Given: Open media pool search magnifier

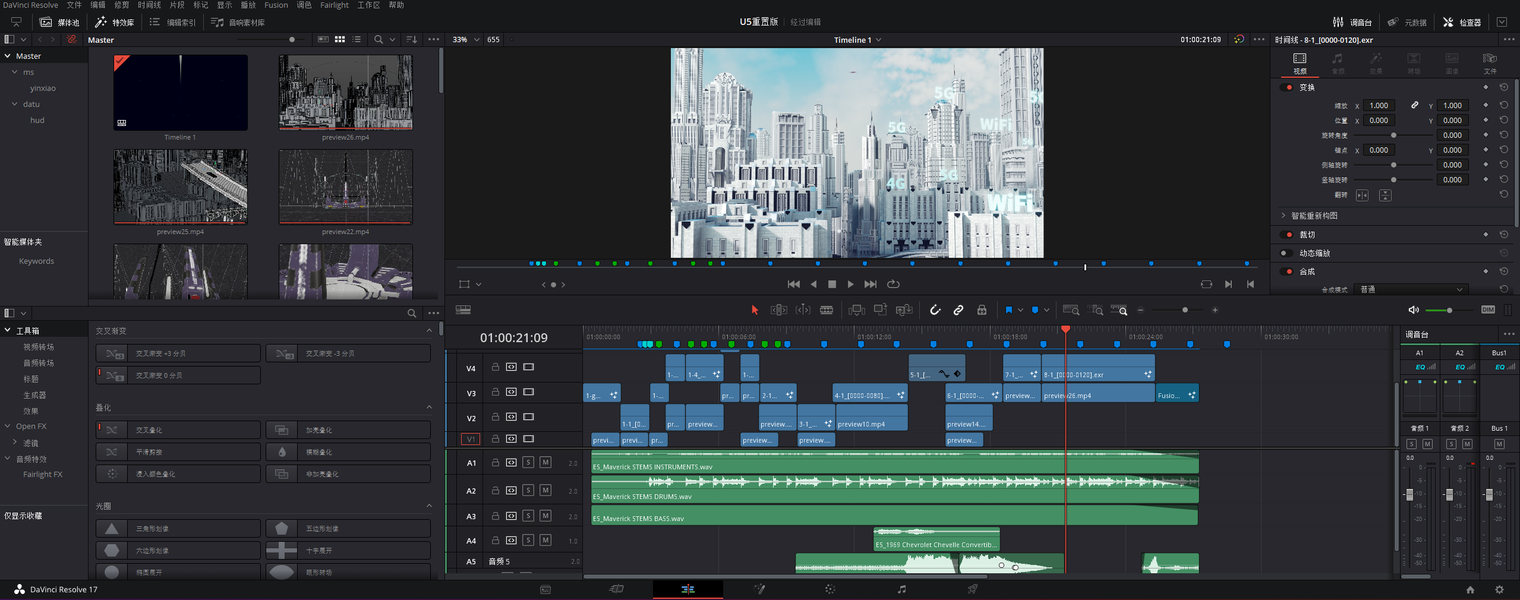Looking at the screenshot, I should coord(379,39).
